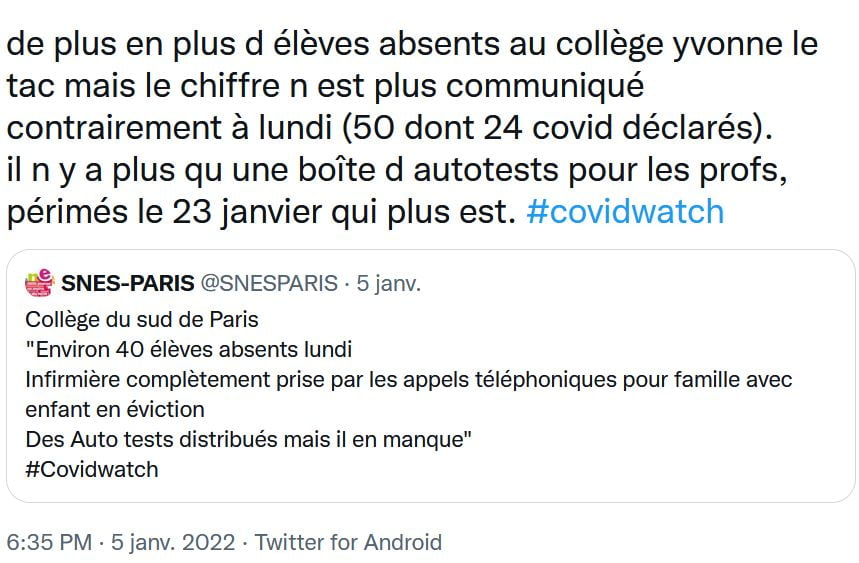Screen dimensions: 859x563
Task: Click the blue #covidwatch hashtag
Action: pyautogui.click(x=625, y=212)
